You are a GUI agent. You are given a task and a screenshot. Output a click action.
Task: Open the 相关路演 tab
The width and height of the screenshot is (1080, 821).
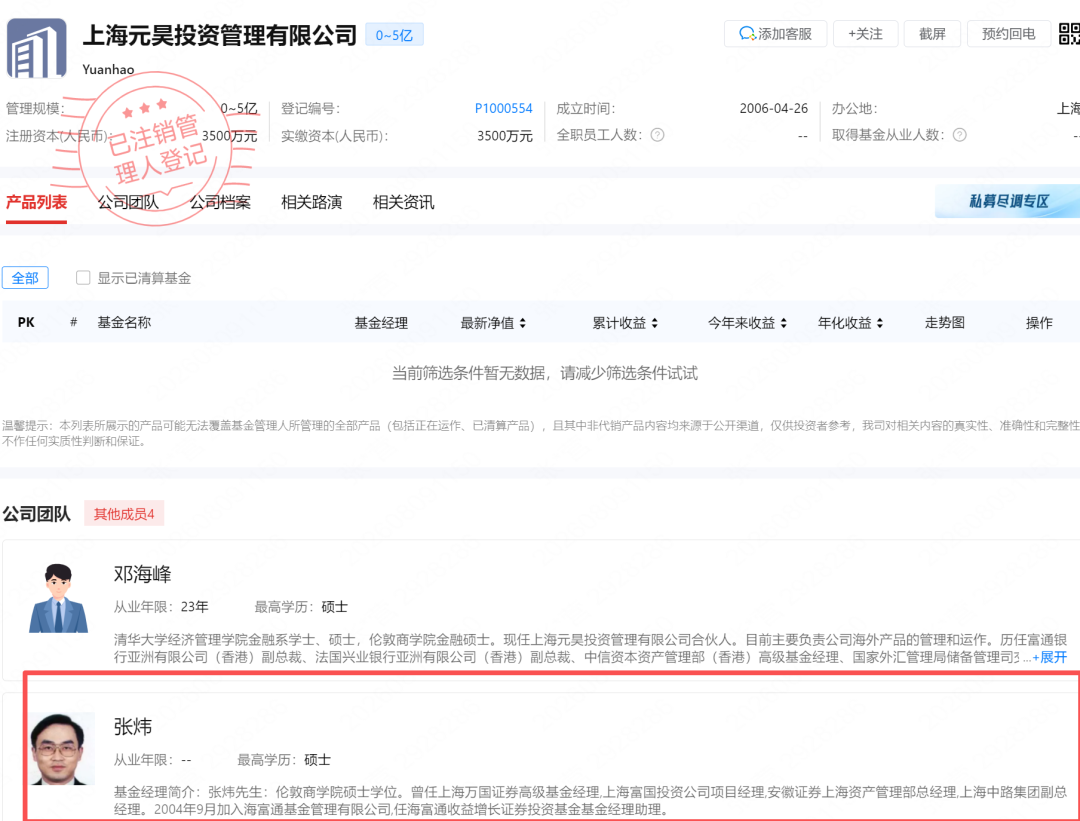(x=311, y=202)
